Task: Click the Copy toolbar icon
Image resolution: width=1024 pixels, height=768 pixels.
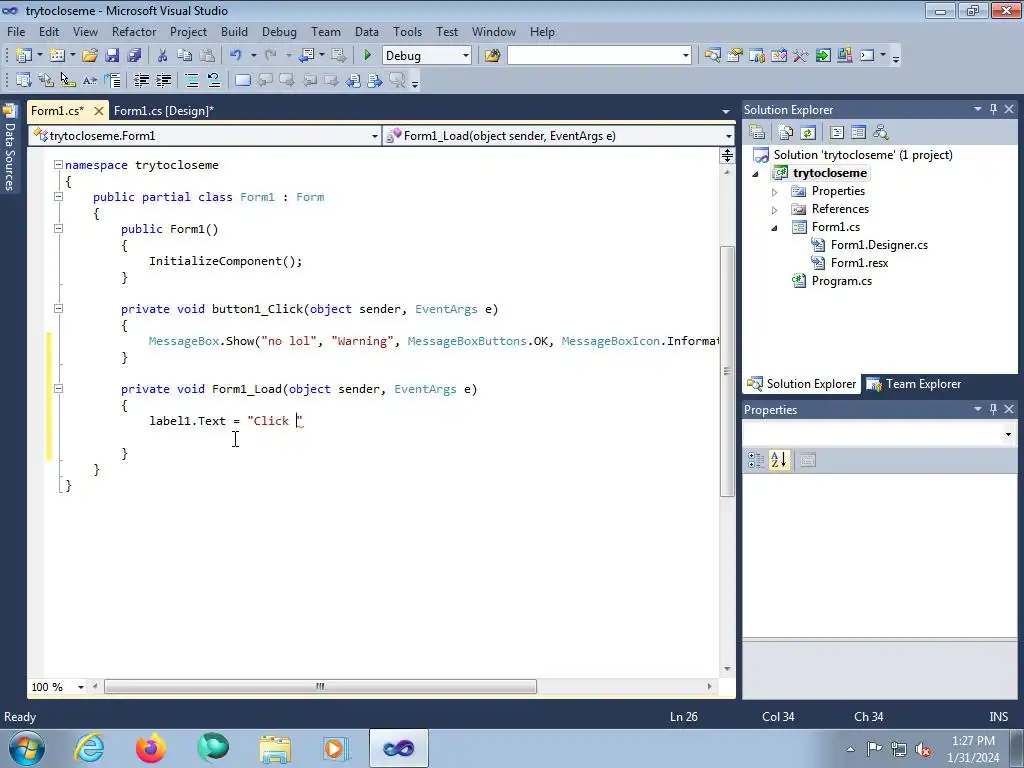Action: [185, 56]
